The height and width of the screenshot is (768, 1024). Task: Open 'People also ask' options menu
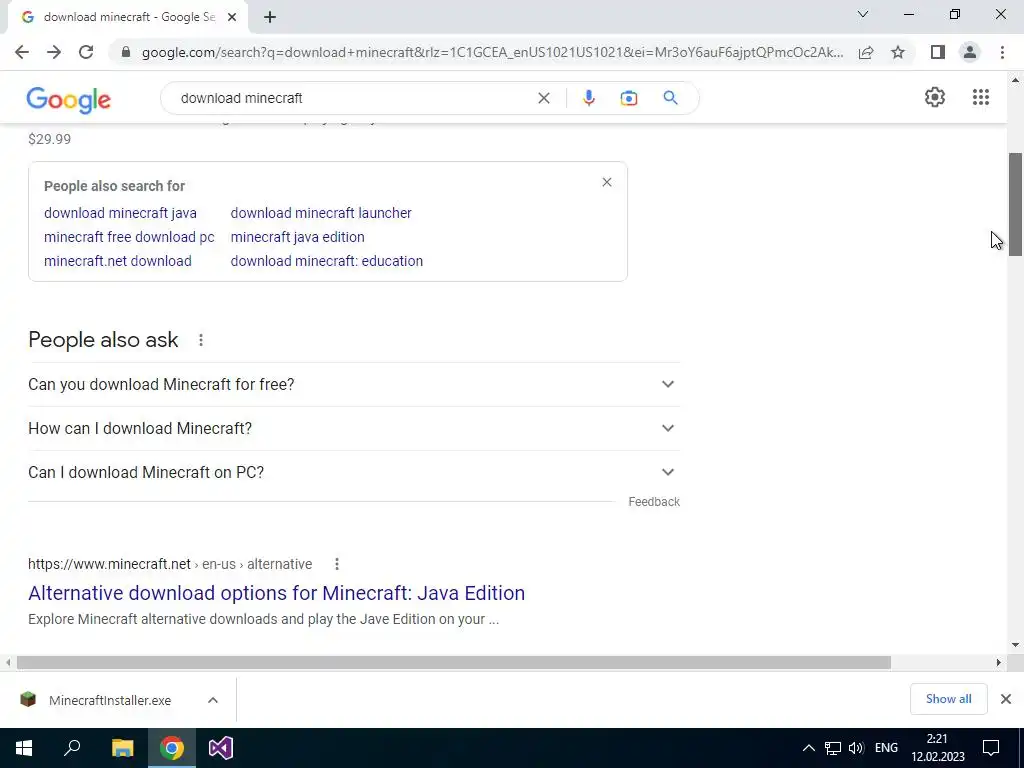pyautogui.click(x=201, y=340)
